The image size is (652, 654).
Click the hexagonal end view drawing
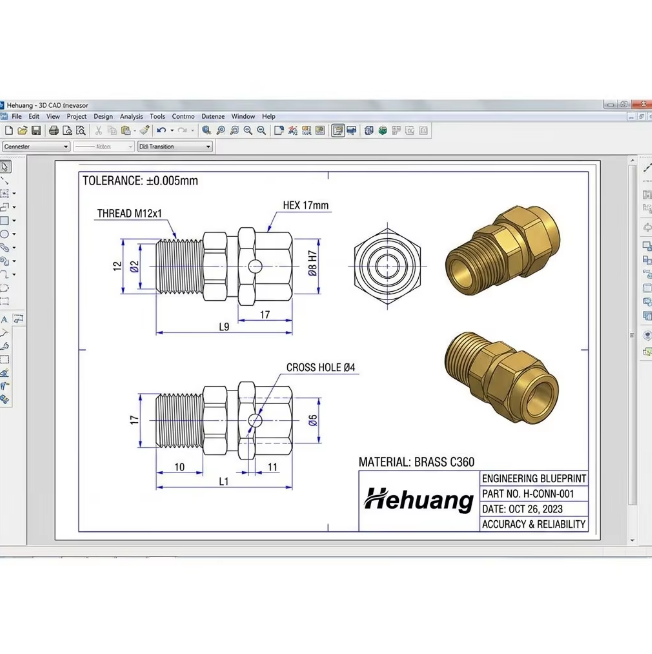pos(388,266)
